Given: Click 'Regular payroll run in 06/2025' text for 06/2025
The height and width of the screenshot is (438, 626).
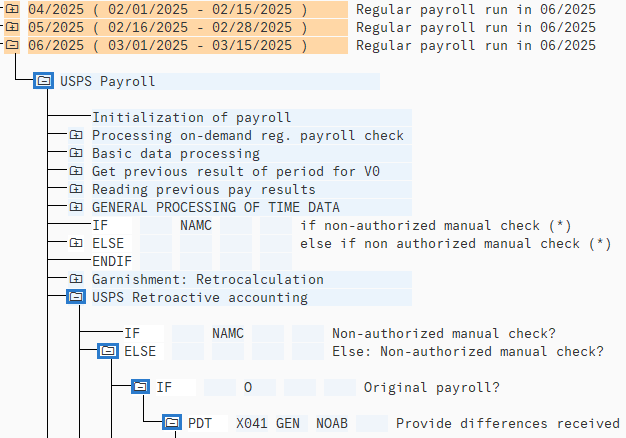Looking at the screenshot, I should 475,45.
